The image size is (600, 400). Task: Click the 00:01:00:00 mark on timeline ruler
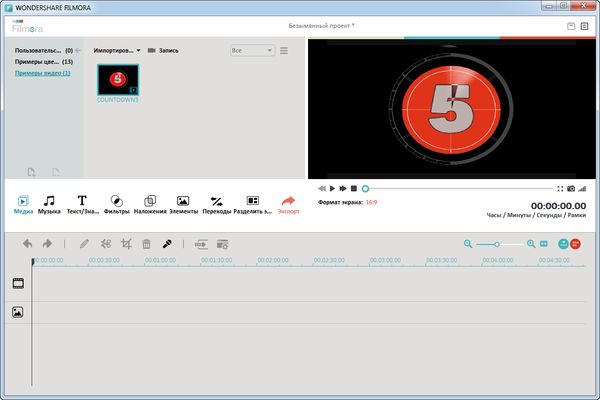(160, 260)
